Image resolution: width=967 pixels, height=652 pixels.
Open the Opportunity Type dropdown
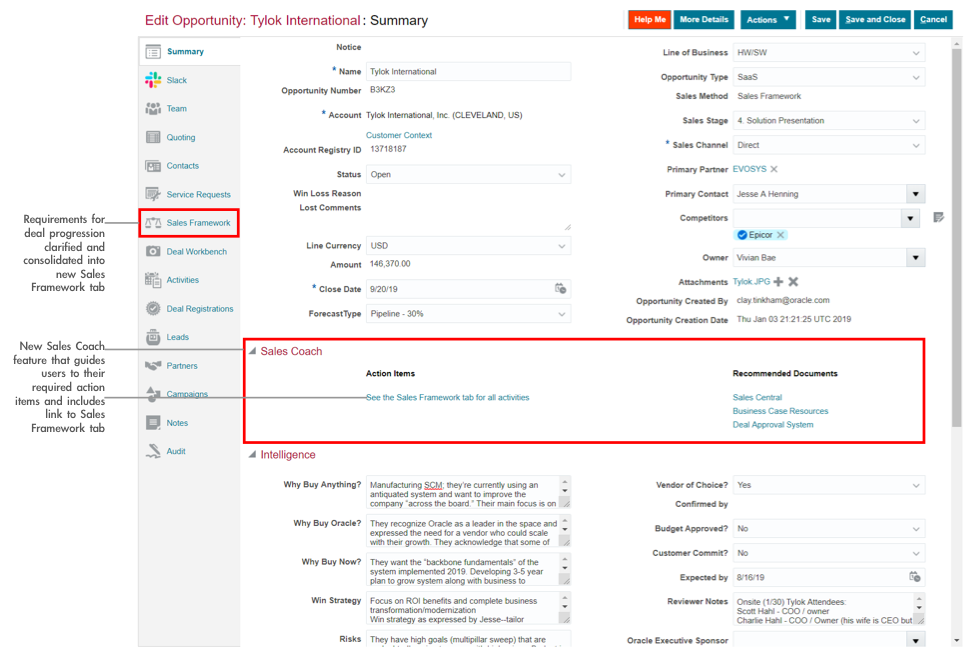tap(916, 77)
